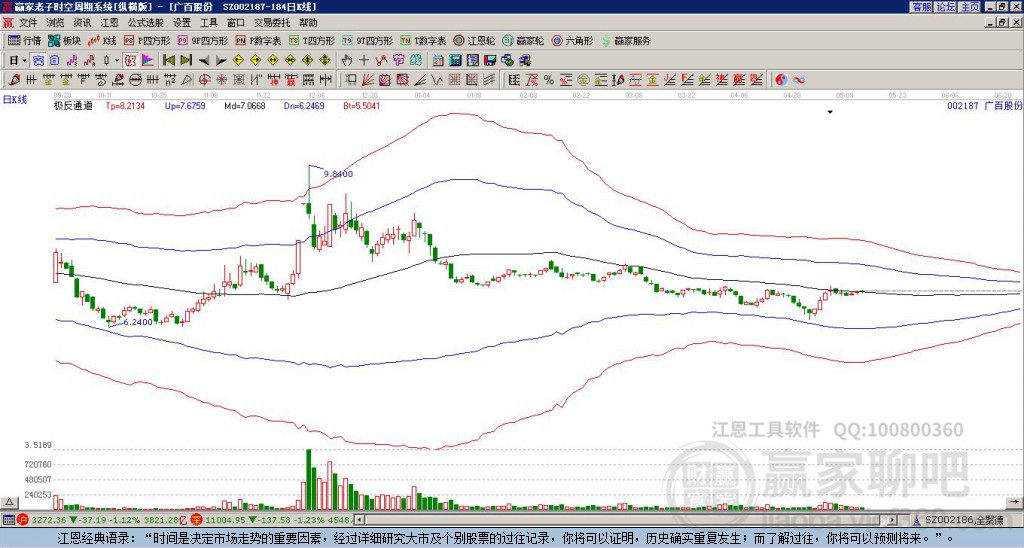This screenshot has height=548, width=1024.
Task: Step chart left with black arrow
Action: 204,61
